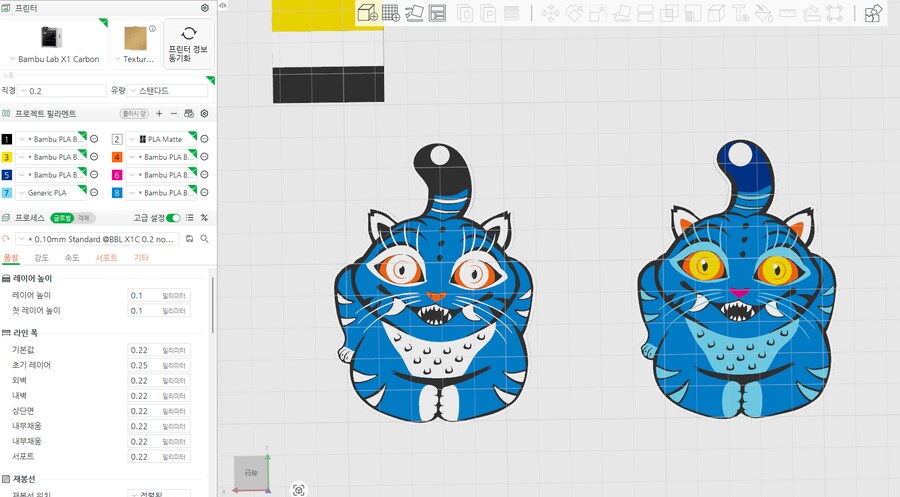
Task: Select the left tiger model with orange eyes
Action: pos(435,284)
